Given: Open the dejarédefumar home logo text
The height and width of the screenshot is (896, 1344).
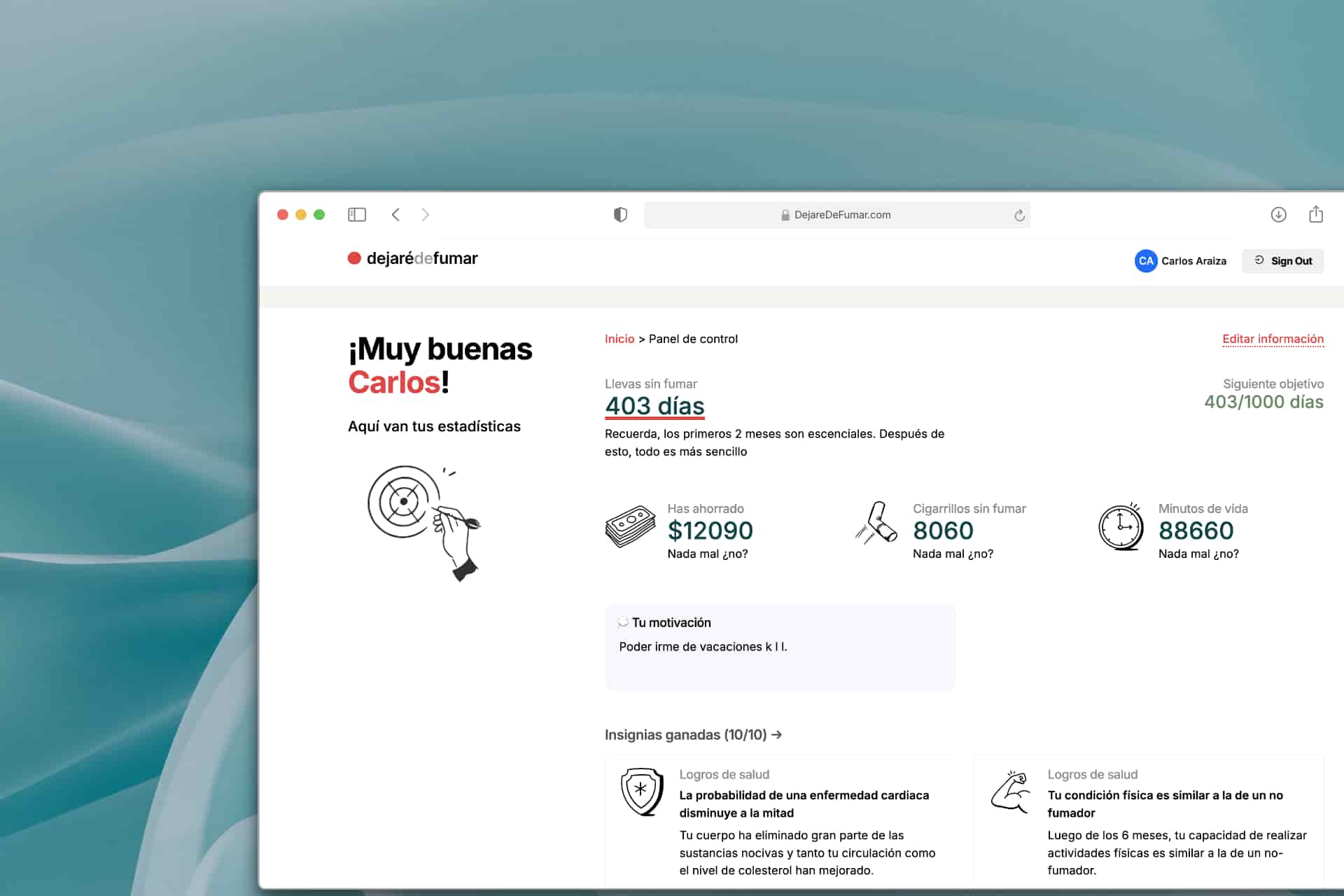Looking at the screenshot, I should click(422, 258).
